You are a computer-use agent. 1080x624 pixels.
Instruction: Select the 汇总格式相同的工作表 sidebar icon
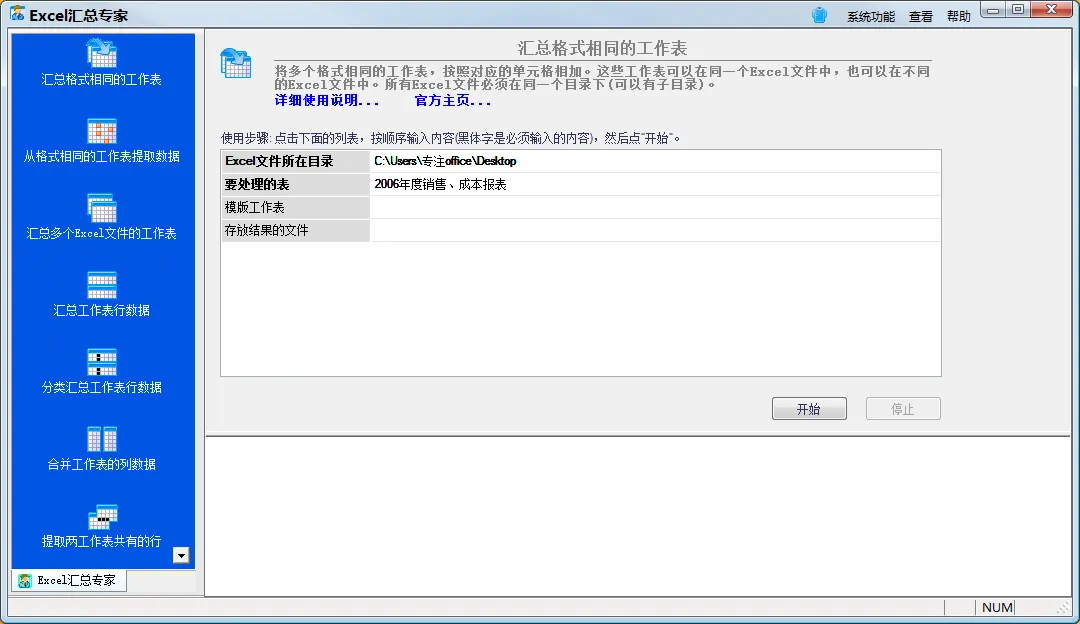[x=101, y=53]
